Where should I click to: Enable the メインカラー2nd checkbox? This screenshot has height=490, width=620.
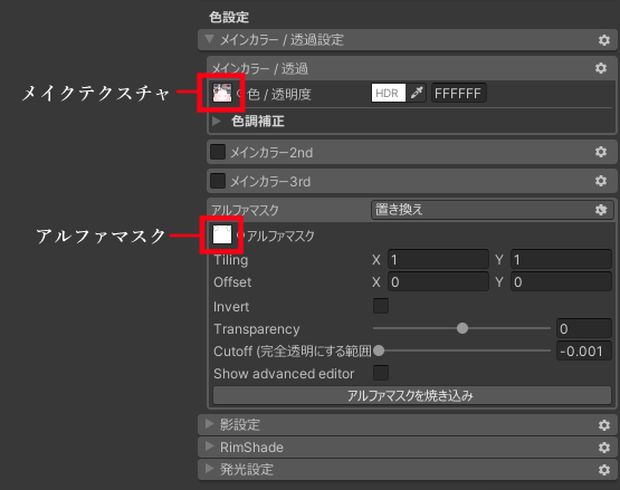click(217, 152)
